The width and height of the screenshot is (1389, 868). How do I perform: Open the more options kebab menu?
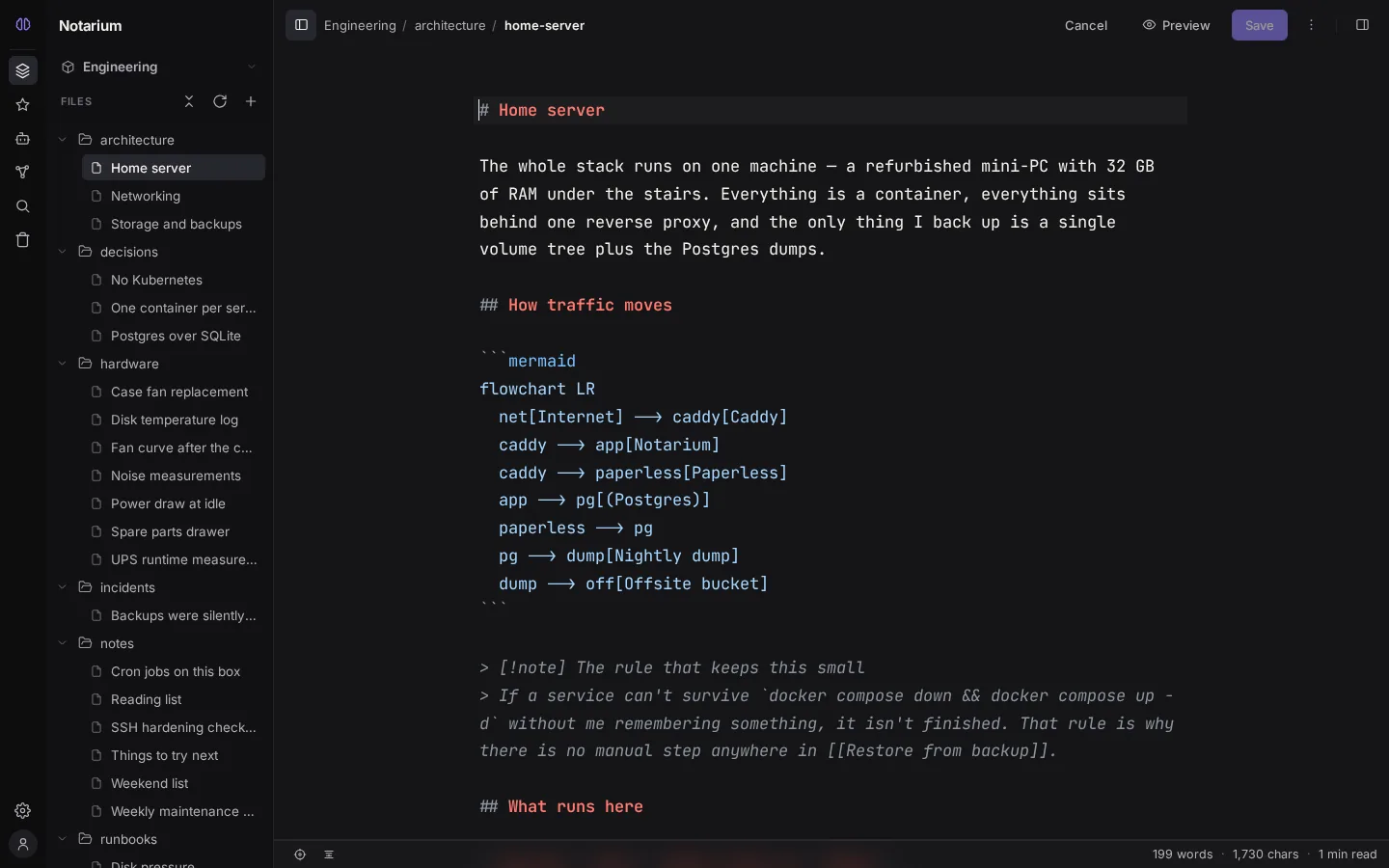click(x=1312, y=25)
